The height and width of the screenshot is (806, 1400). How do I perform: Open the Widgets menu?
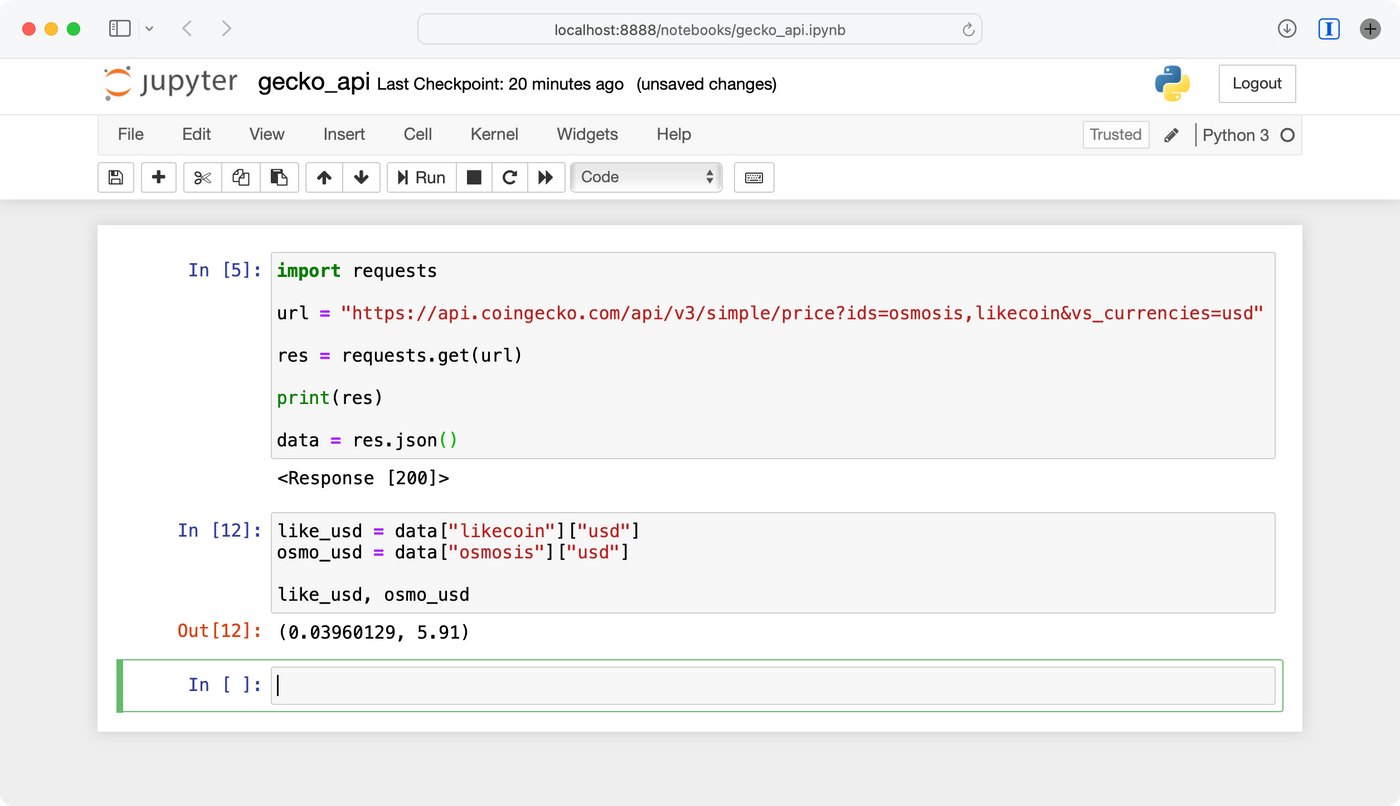pos(587,134)
